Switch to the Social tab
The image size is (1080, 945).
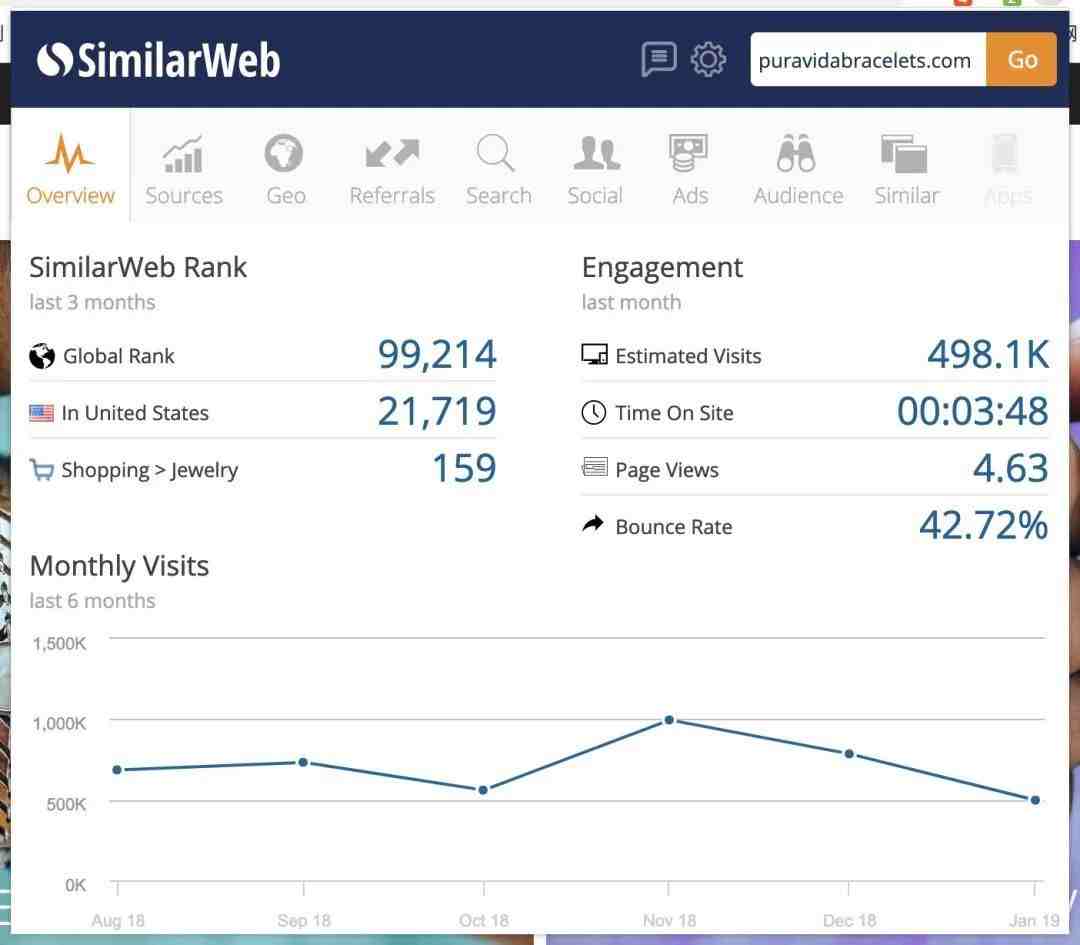595,169
